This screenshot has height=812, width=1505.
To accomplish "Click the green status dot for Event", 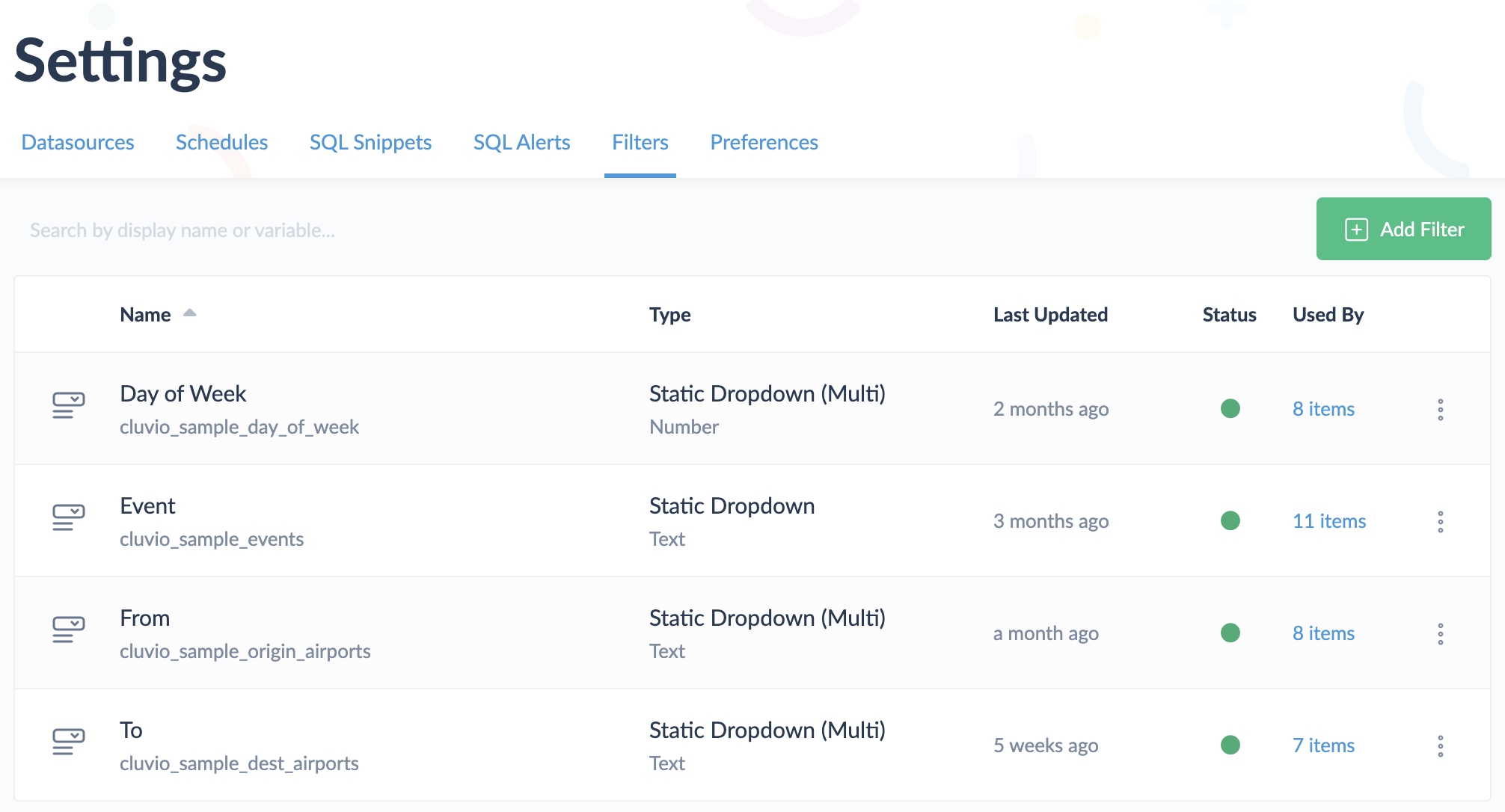I will pos(1230,520).
